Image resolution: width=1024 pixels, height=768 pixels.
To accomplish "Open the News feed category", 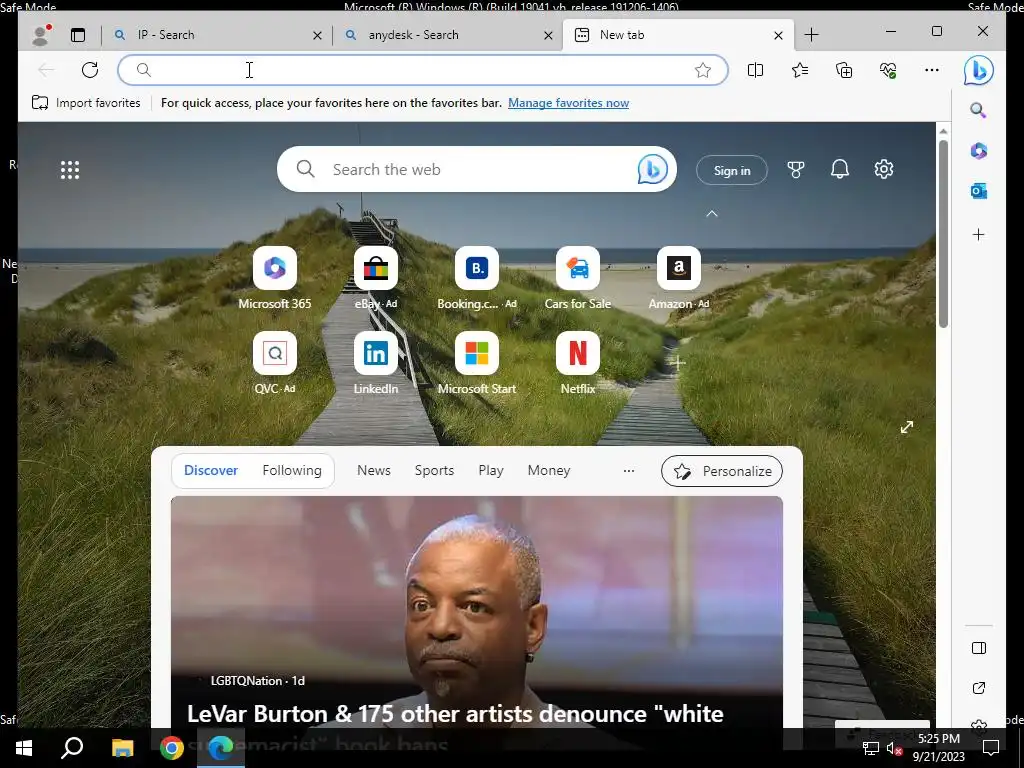I will pos(374,470).
